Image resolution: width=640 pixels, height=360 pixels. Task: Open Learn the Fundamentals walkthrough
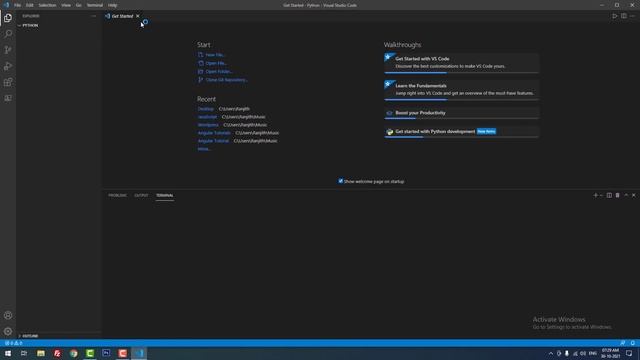tap(462, 90)
